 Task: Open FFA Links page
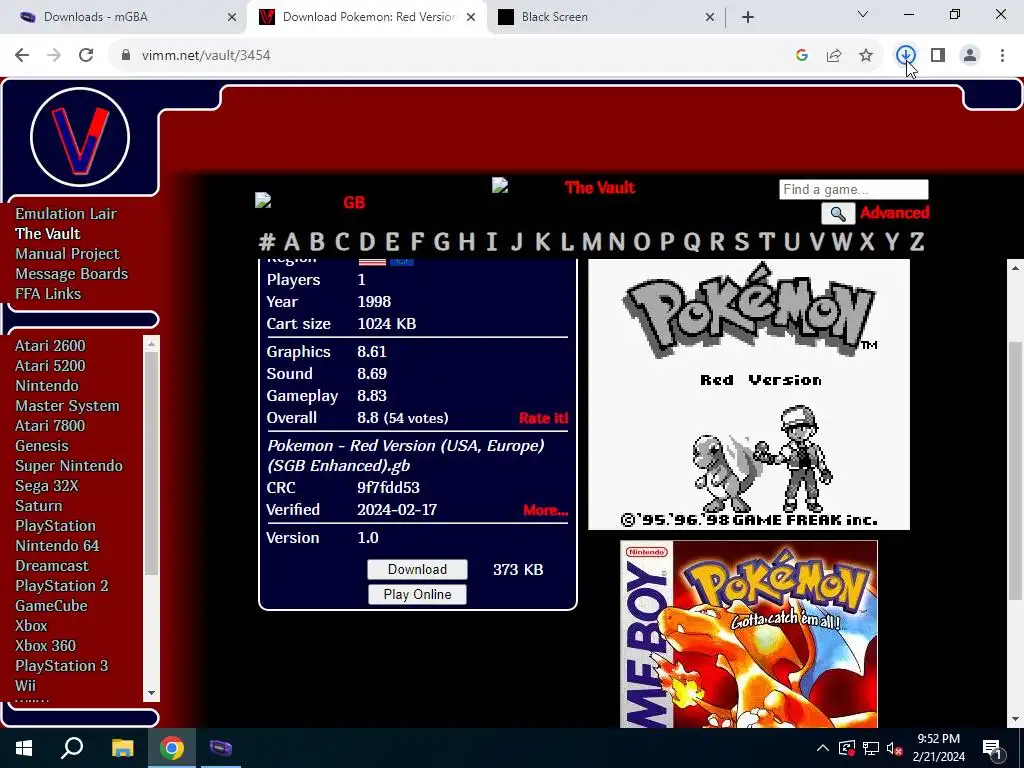tap(48, 294)
